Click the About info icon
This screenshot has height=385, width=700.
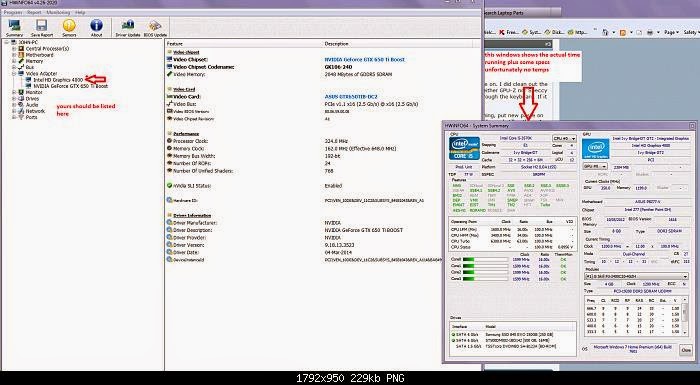[x=96, y=28]
